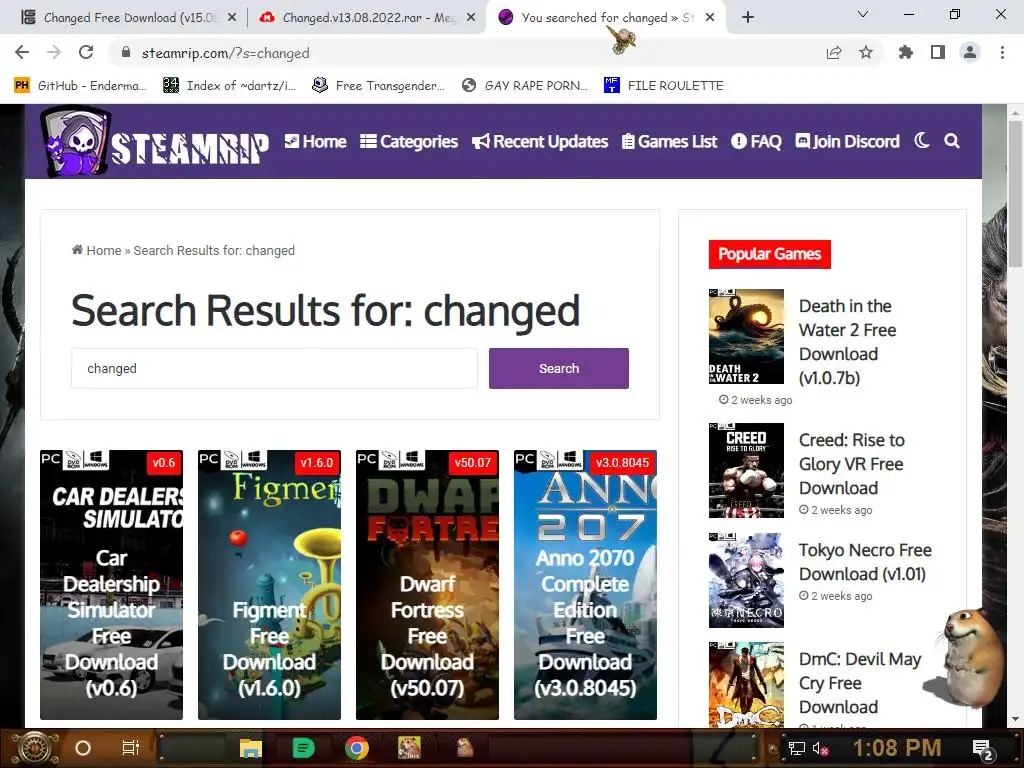The image size is (1024, 768).
Task: Switch to Changed.v13.08.2022.rar Mega tab
Action: pos(368,18)
